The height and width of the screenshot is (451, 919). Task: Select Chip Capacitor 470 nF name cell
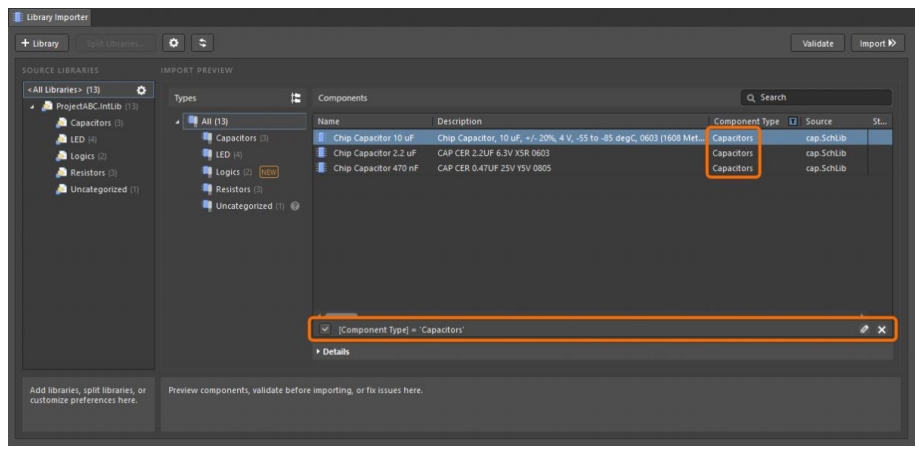click(x=376, y=168)
